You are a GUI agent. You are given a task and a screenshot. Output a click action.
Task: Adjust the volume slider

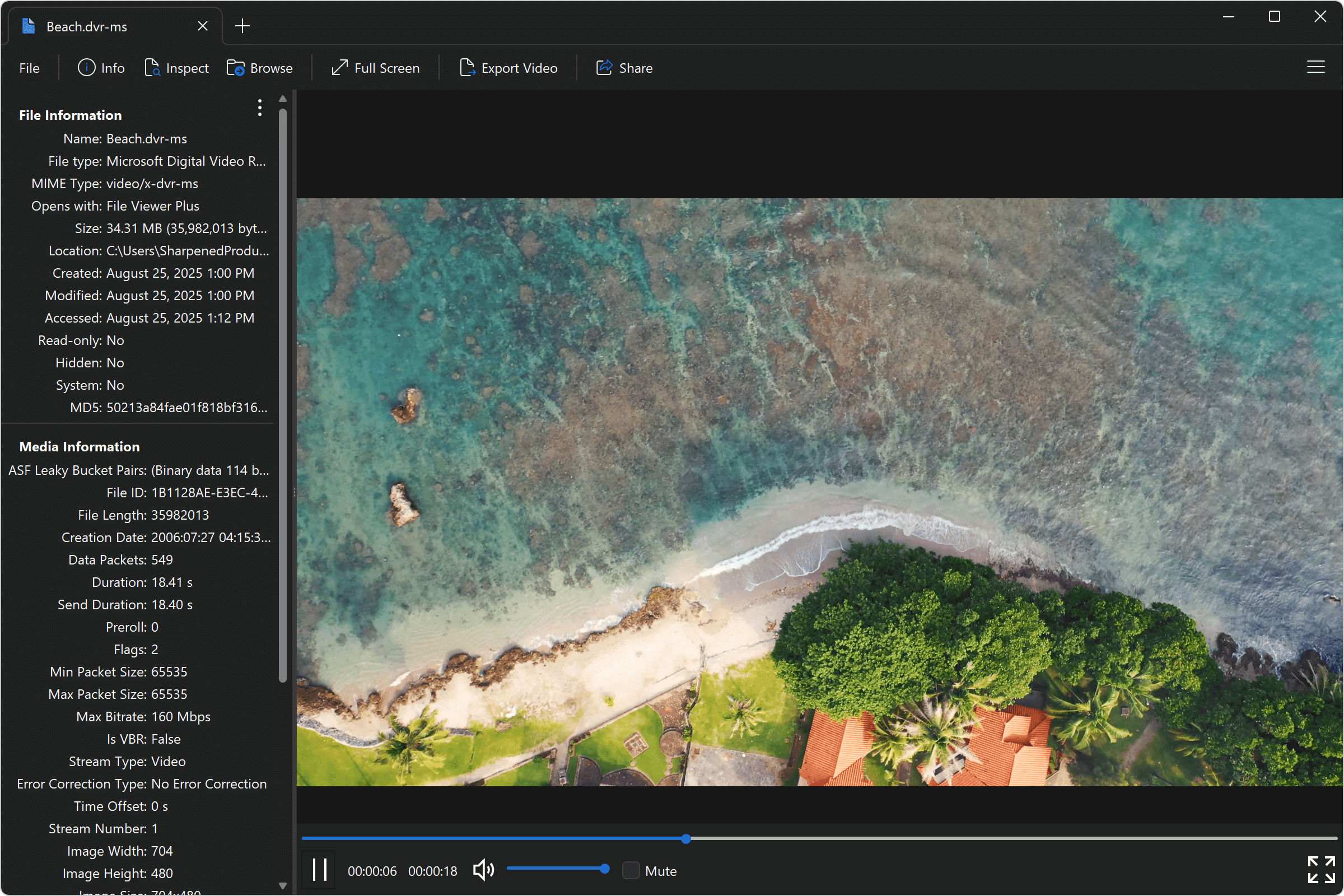click(x=558, y=869)
